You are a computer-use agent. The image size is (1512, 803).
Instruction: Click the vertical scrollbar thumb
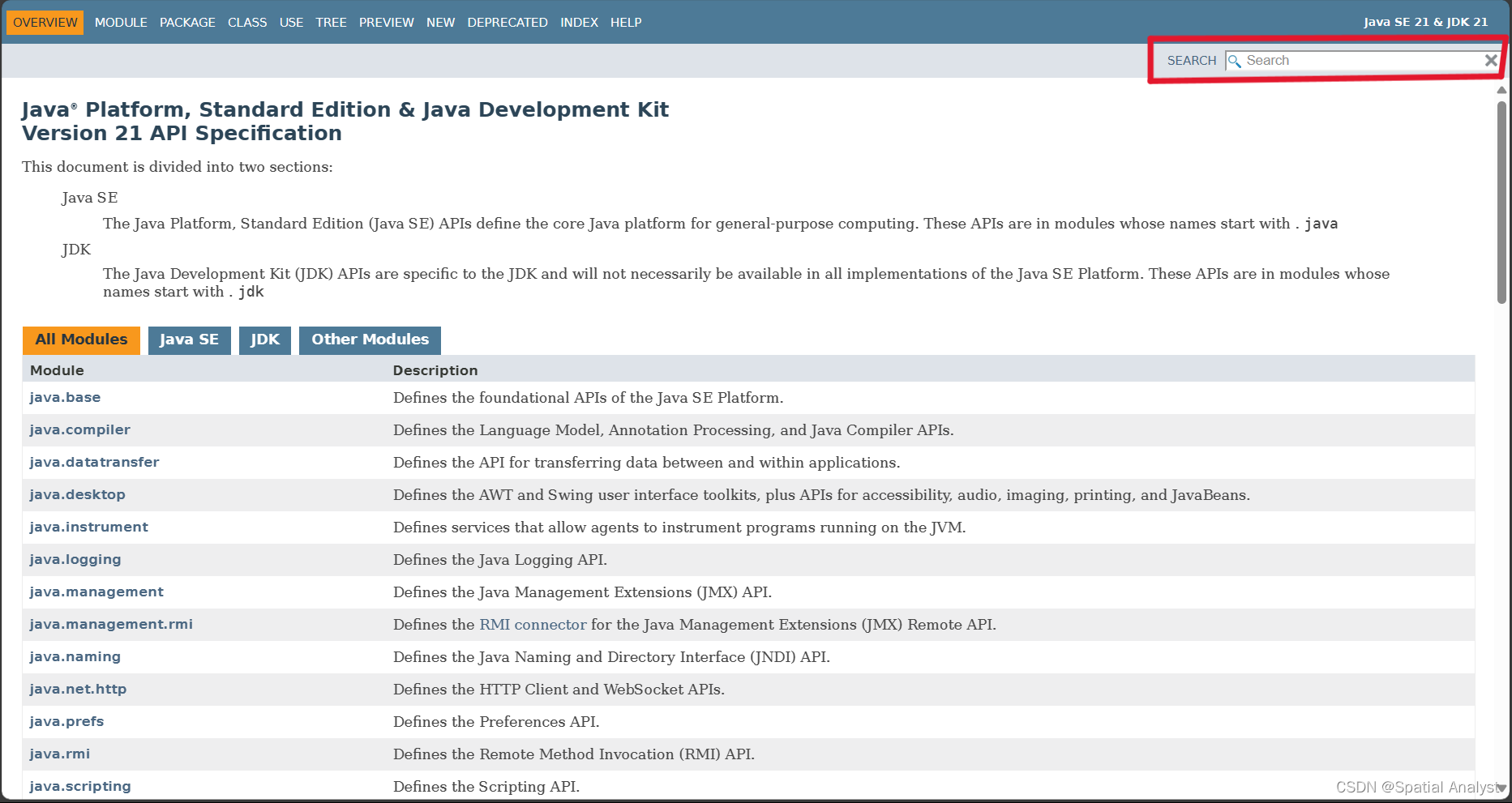pyautogui.click(x=1501, y=203)
